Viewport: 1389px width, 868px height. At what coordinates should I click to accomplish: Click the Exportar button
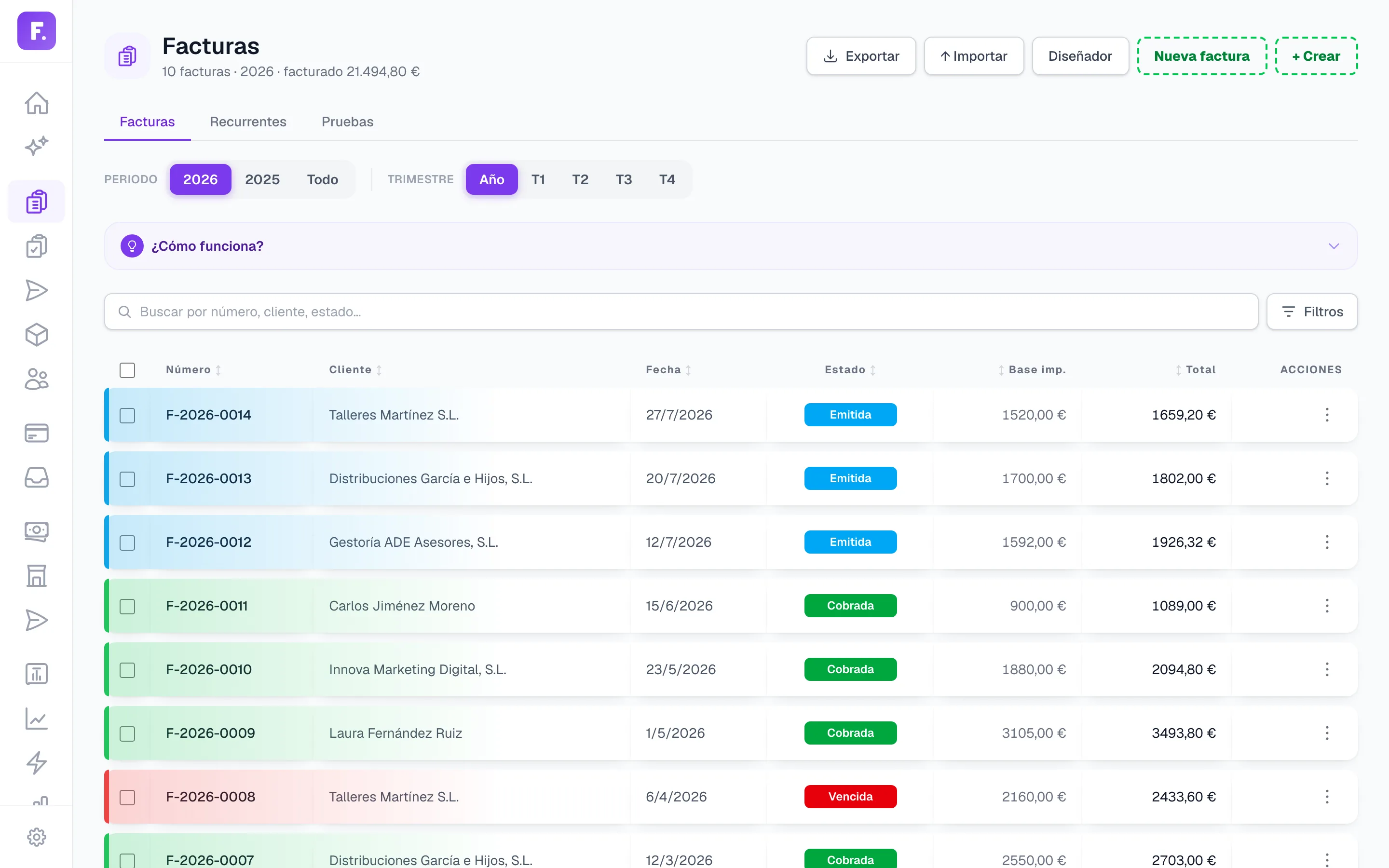[861, 56]
